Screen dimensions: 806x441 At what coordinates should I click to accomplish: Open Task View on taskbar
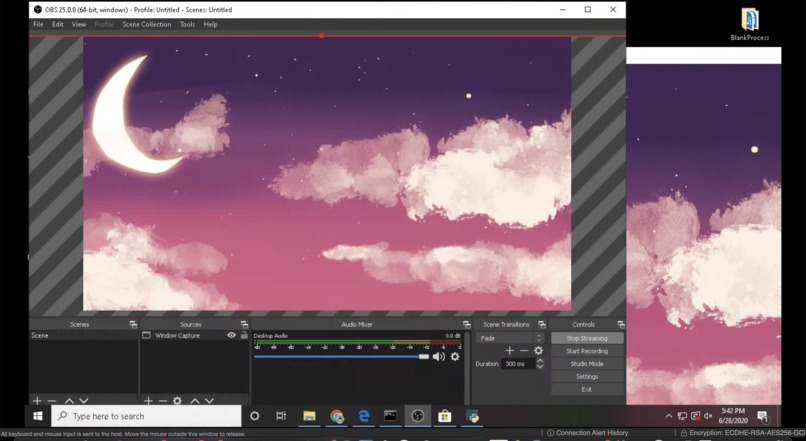(281, 416)
